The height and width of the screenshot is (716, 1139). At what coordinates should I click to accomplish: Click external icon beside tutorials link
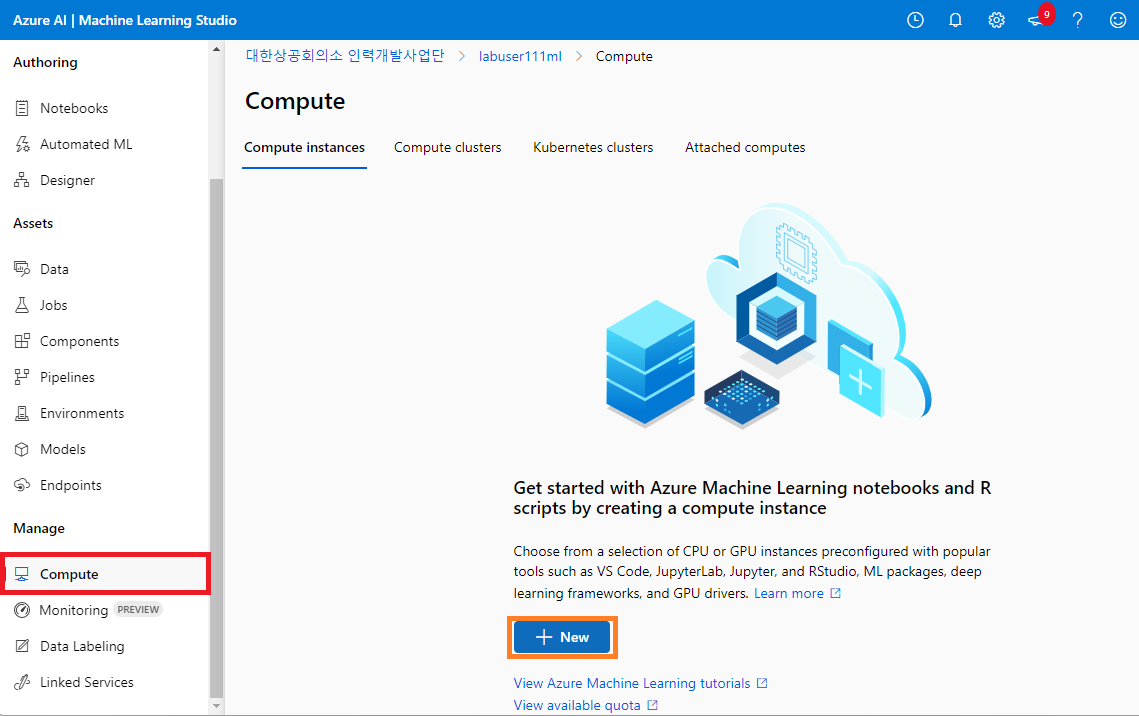(x=762, y=683)
